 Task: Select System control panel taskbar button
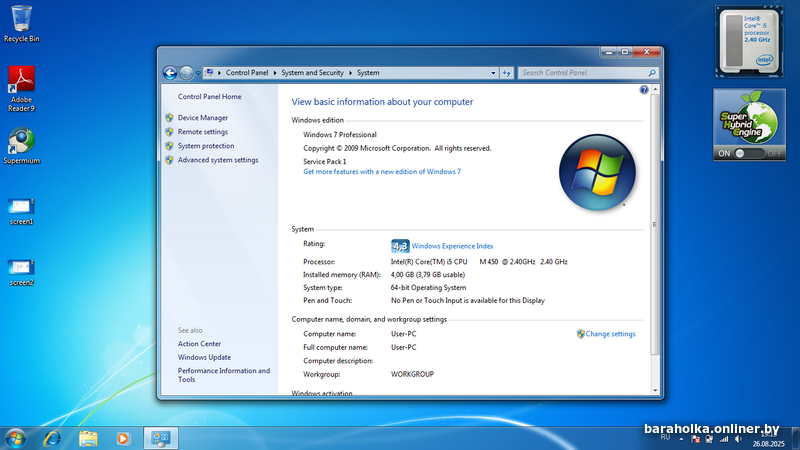tap(161, 438)
